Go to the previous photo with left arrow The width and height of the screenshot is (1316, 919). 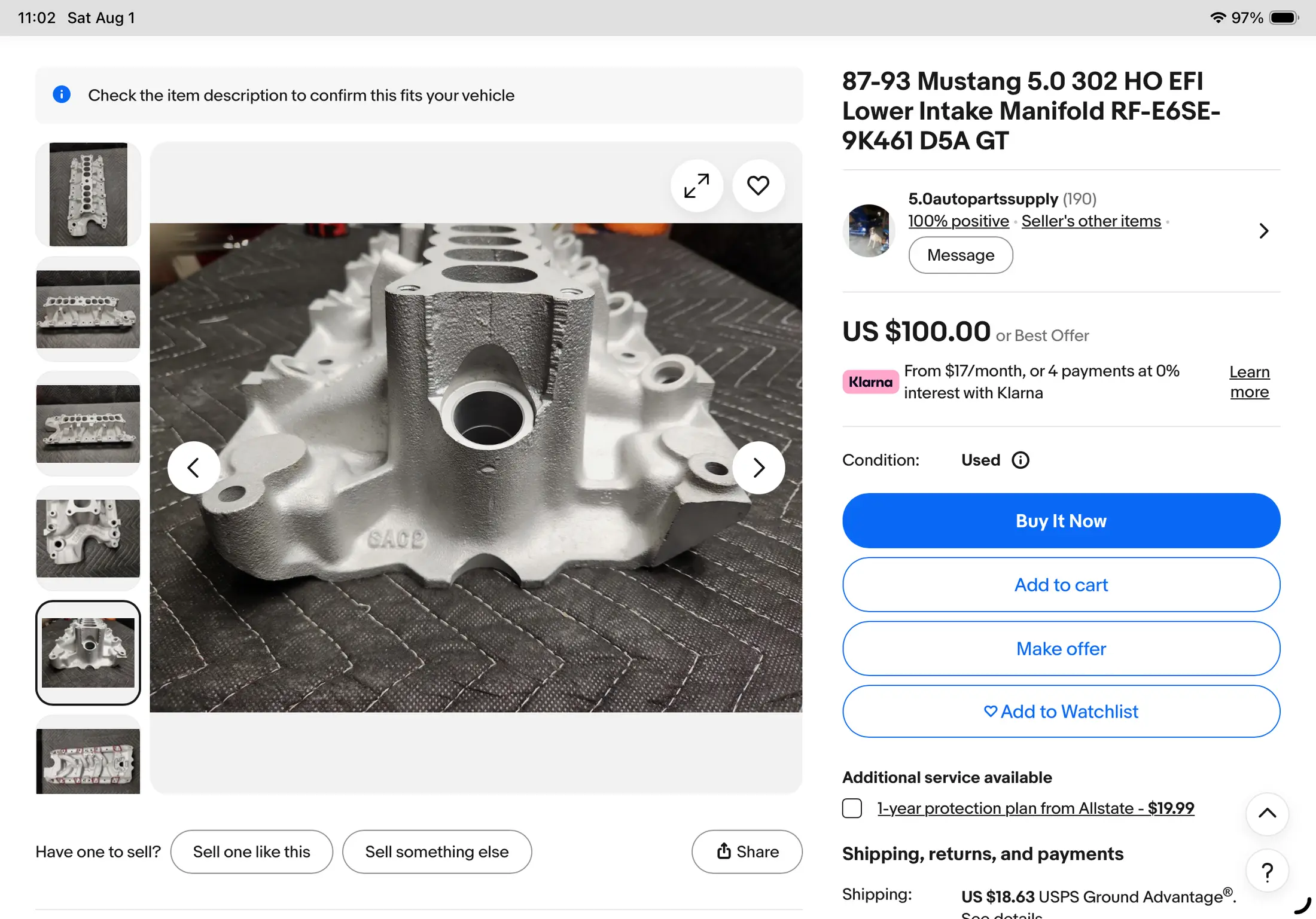[193, 468]
